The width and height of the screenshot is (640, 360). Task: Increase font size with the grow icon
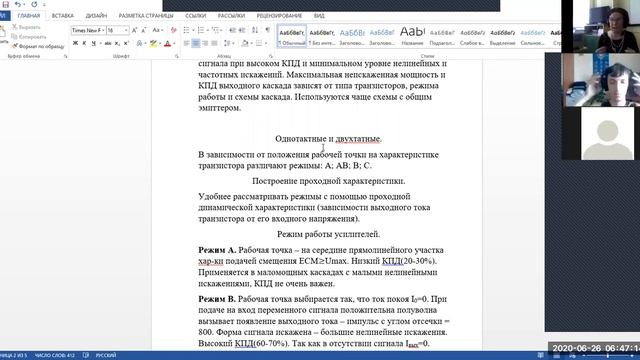tap(135, 30)
